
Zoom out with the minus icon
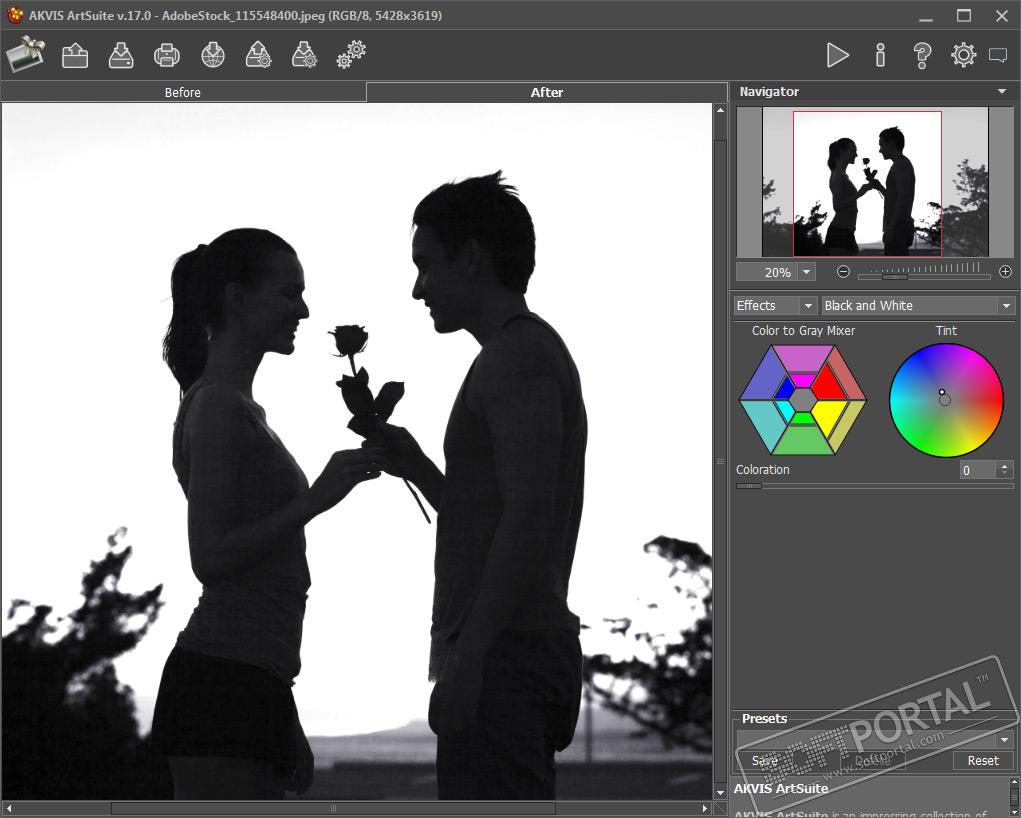point(843,272)
